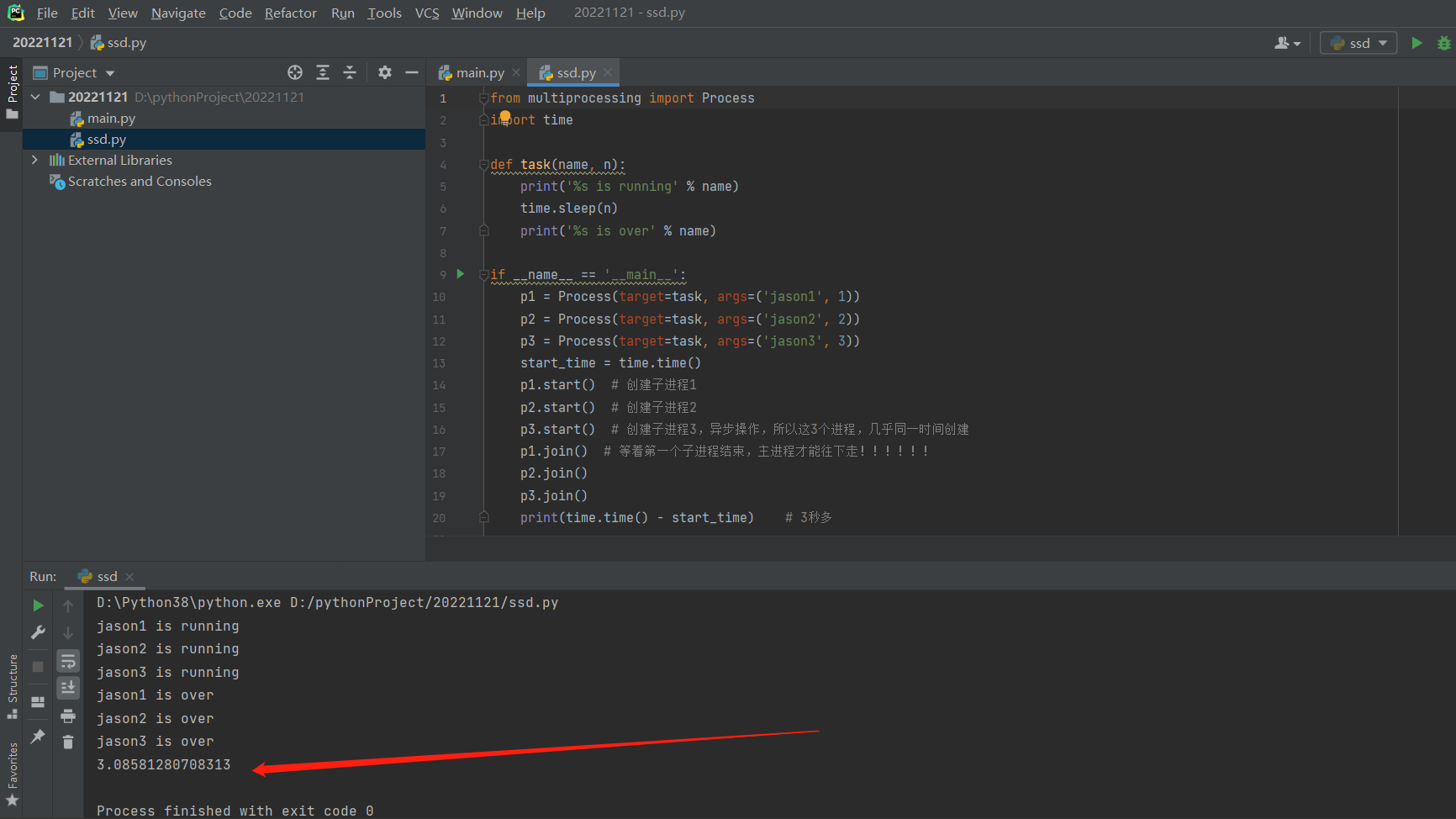This screenshot has height=819, width=1456.
Task: Toggle the Project tool window stripe button
Action: (12, 92)
